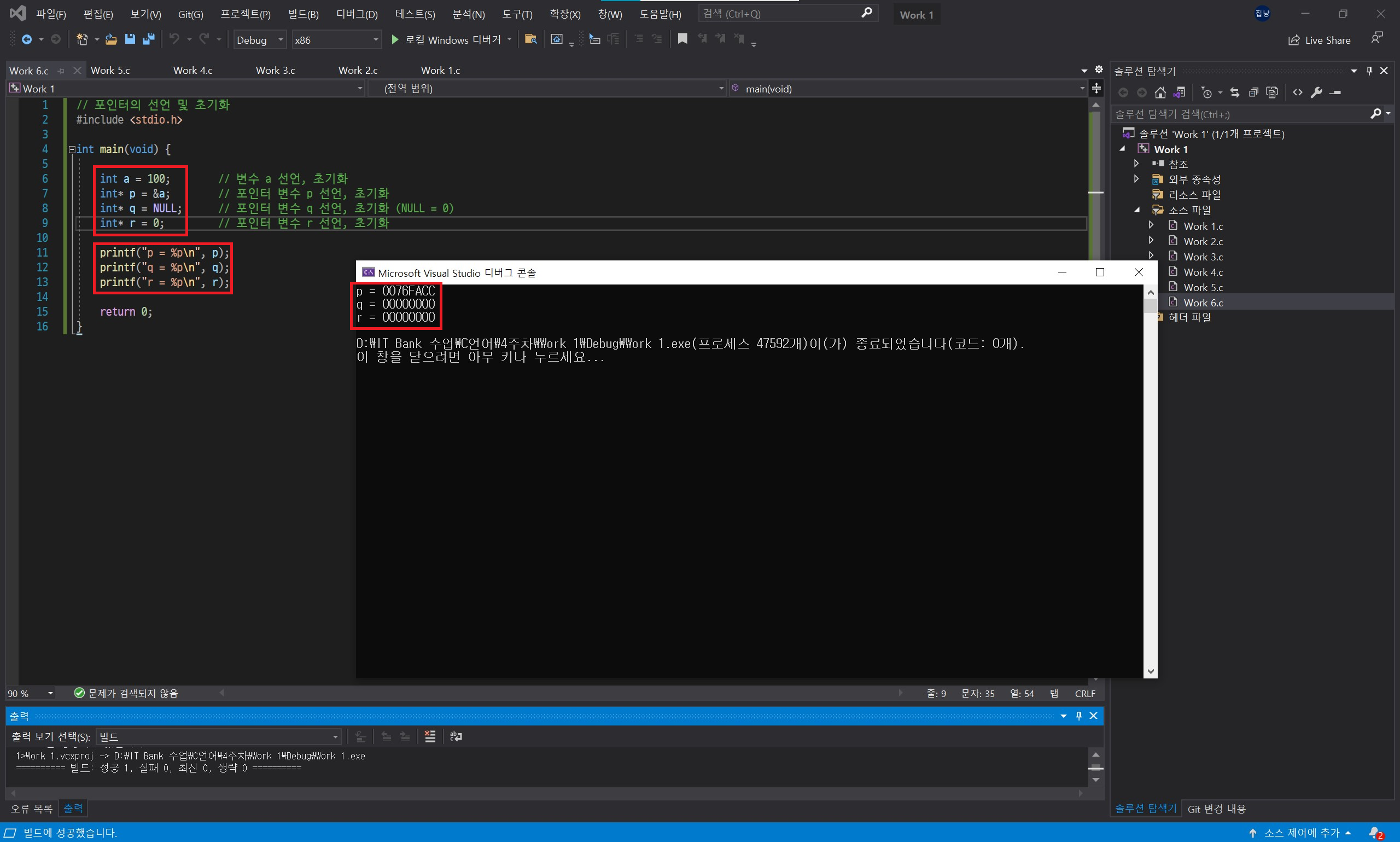Toggle Show All Files in Solution Explorer
The height and width of the screenshot is (842, 1400).
coord(1272,92)
